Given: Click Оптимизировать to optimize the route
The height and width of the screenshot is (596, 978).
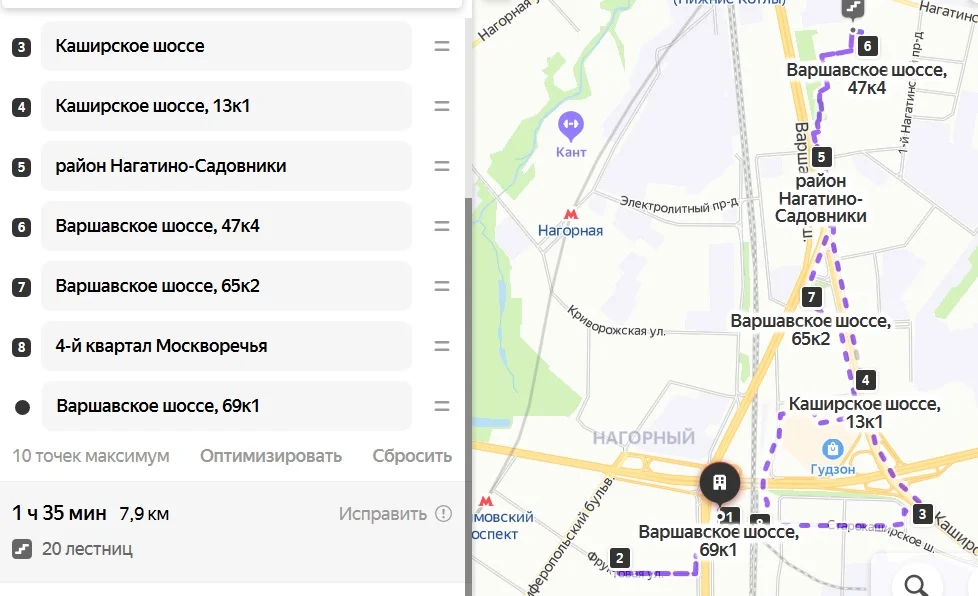Looking at the screenshot, I should [271, 456].
